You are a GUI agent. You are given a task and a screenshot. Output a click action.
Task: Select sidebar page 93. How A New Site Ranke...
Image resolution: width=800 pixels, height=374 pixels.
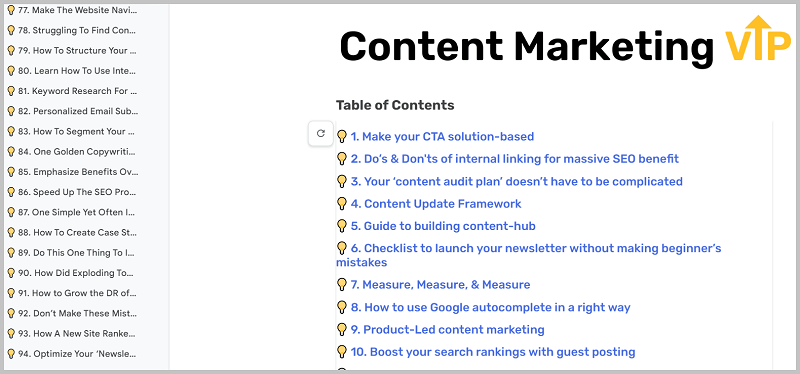pos(71,334)
